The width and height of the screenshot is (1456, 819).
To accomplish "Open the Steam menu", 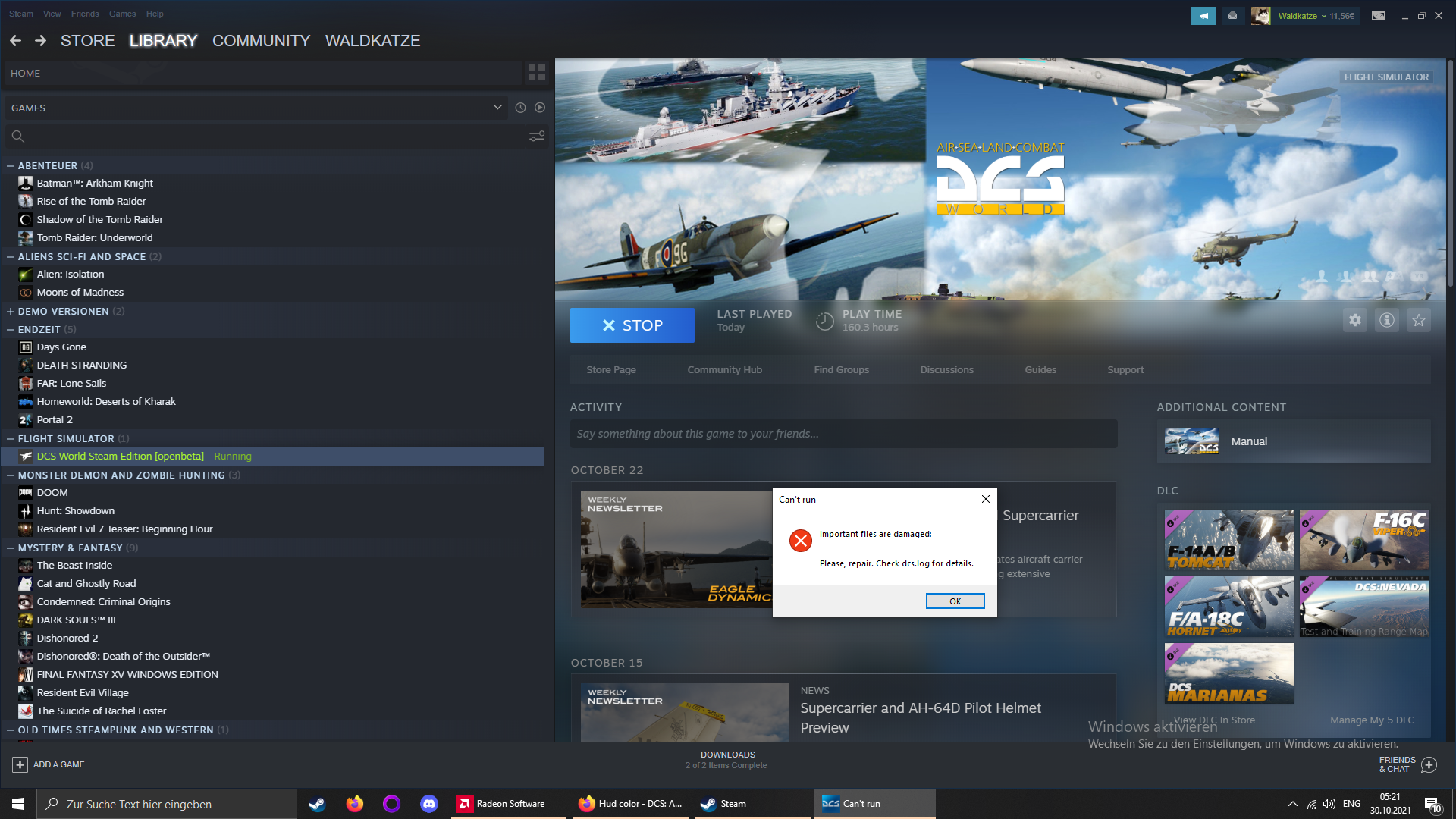I will 21,14.
